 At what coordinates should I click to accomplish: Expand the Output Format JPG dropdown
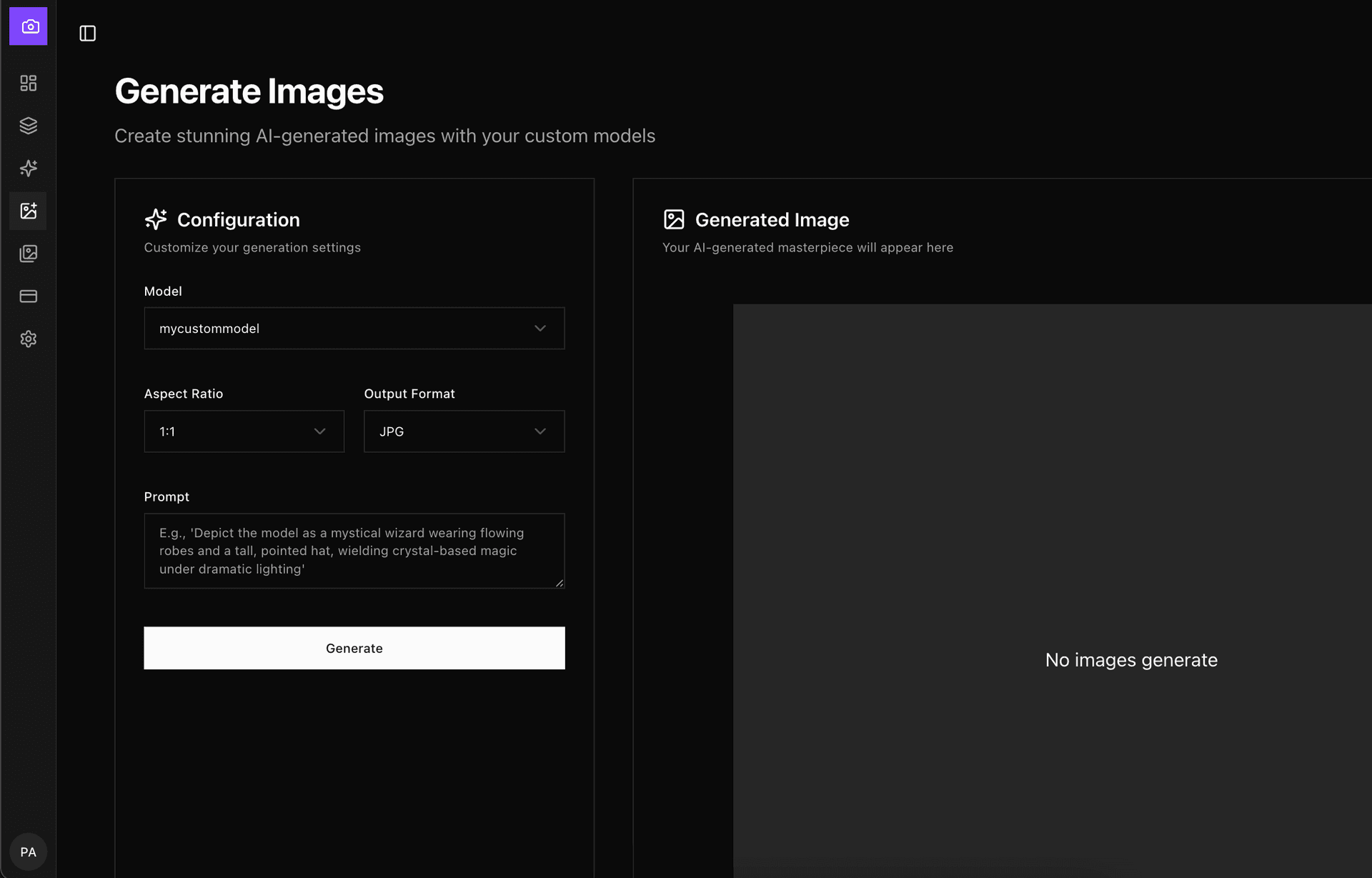coord(464,431)
